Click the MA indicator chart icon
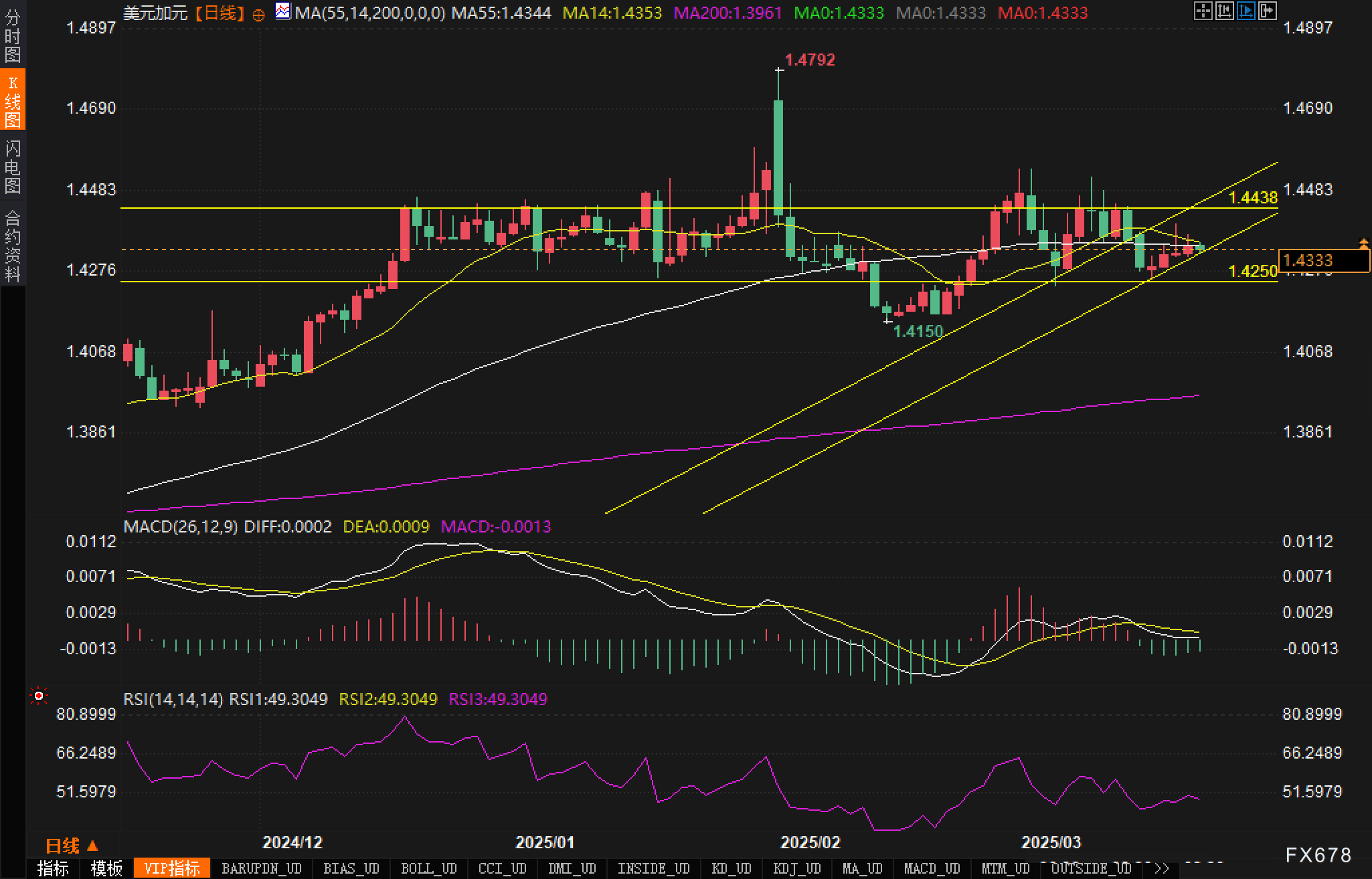This screenshot has width=1372, height=879. 283,11
